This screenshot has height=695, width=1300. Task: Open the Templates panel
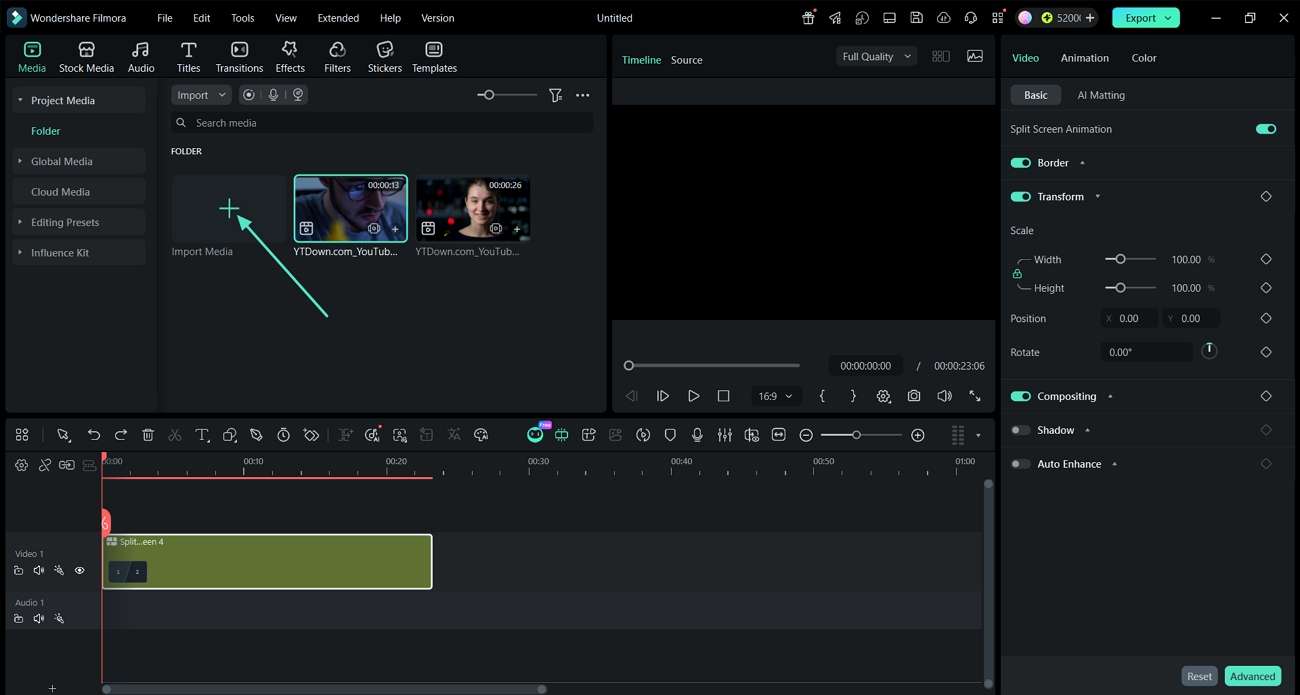point(434,57)
